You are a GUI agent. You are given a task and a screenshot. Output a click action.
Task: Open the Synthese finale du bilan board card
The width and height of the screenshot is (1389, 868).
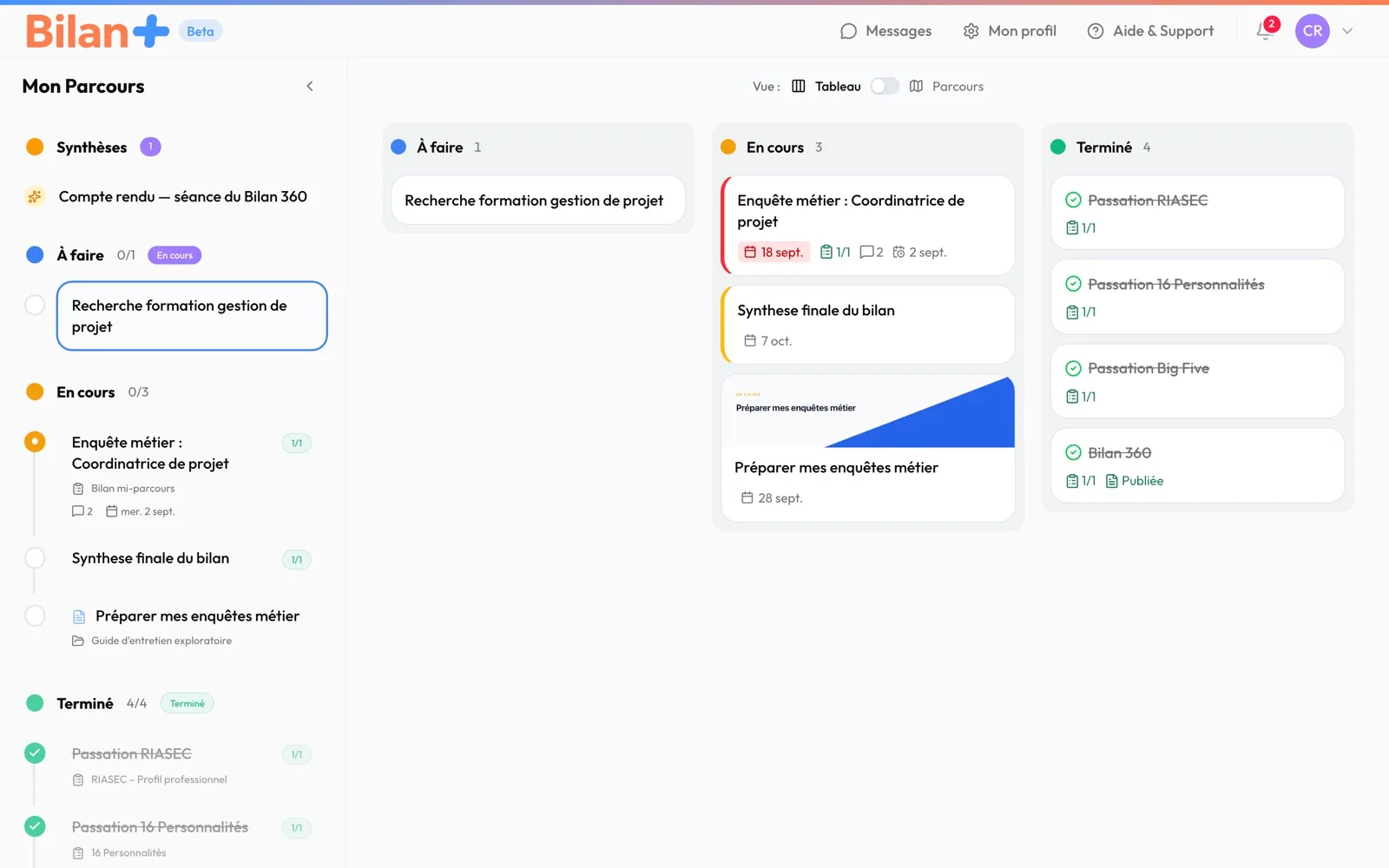point(868,325)
